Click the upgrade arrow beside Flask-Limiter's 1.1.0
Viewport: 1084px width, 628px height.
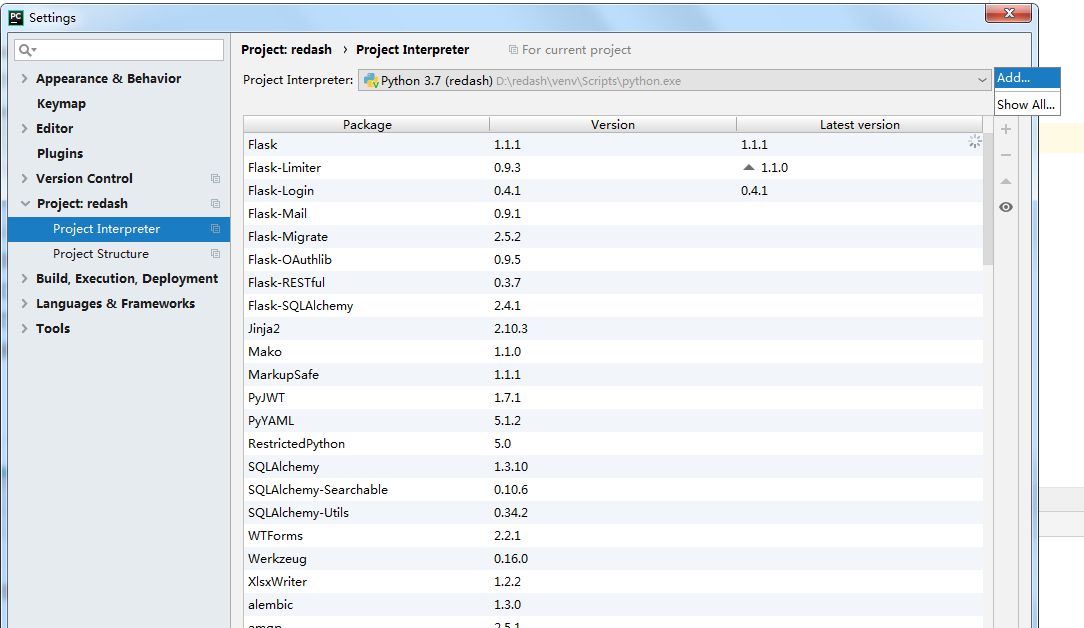pos(748,167)
